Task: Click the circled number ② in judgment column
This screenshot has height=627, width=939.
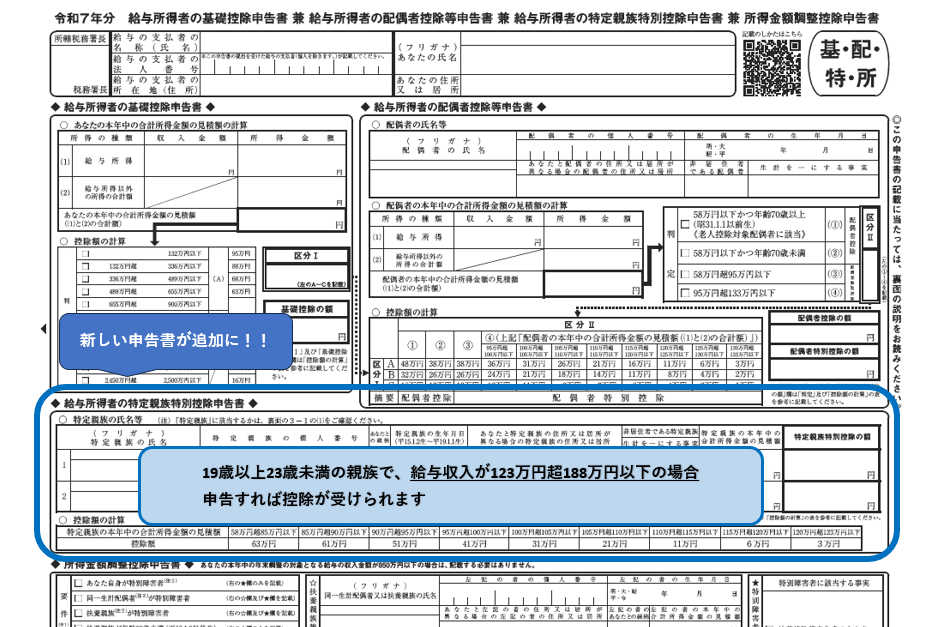Action: [x=834, y=253]
